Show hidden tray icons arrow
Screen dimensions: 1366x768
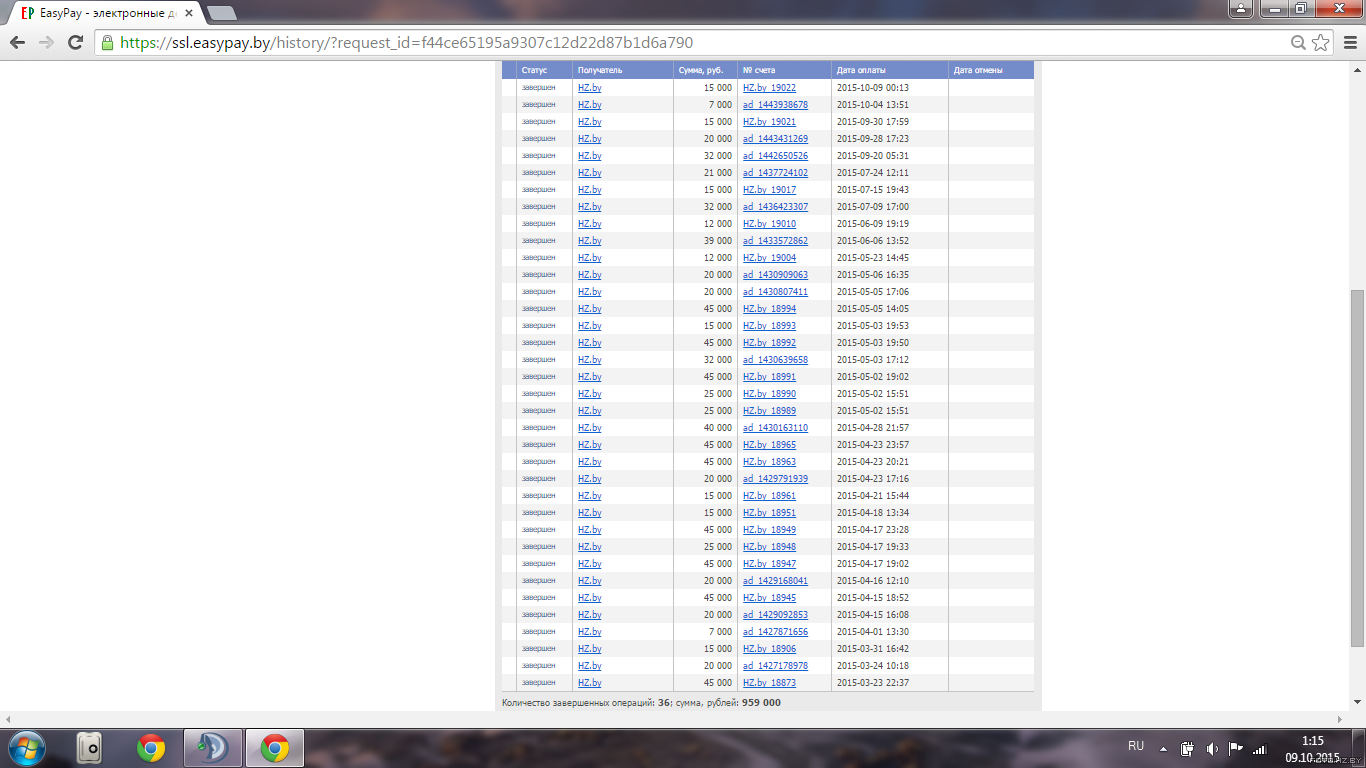click(1163, 748)
